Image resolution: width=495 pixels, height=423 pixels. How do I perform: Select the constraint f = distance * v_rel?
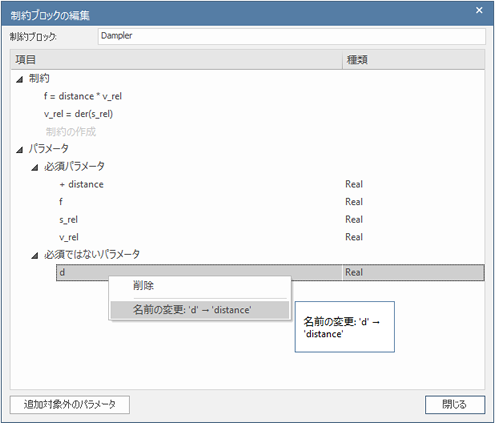[x=83, y=96]
